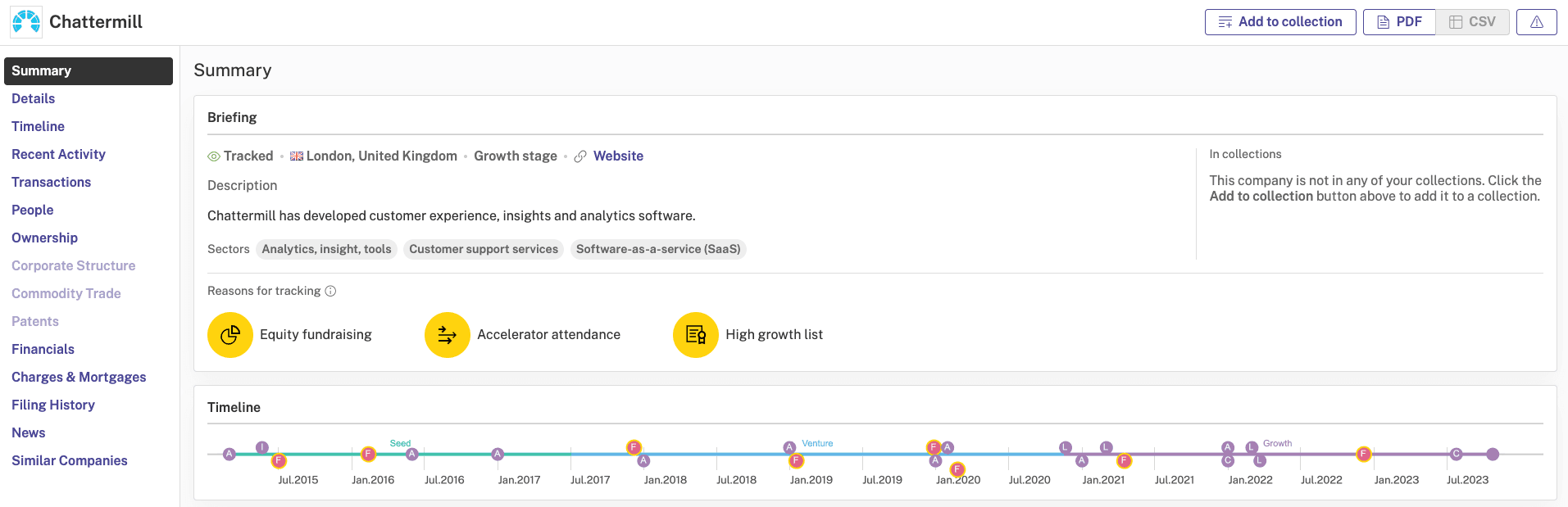Image resolution: width=1568 pixels, height=507 pixels.
Task: Click the Tracked eye icon
Action: tap(214, 156)
